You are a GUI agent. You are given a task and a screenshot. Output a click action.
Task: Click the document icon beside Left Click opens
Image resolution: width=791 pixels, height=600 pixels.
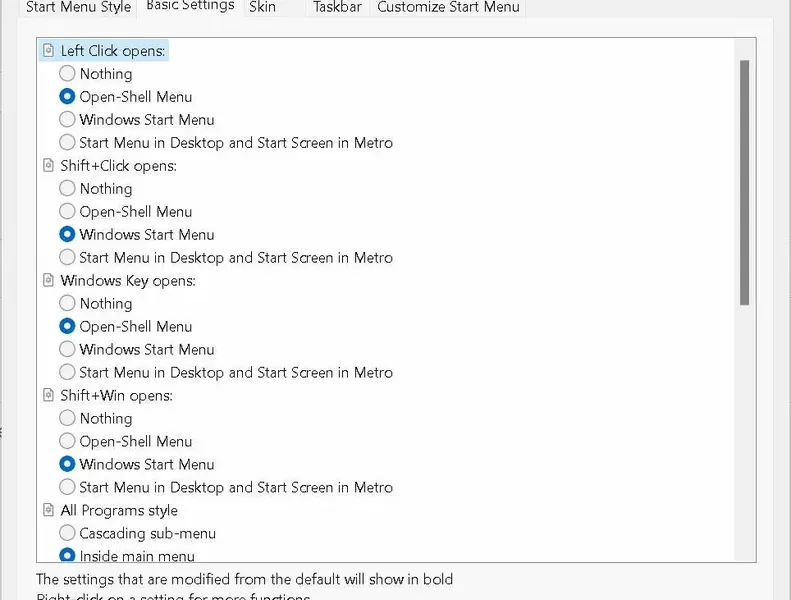pos(48,51)
